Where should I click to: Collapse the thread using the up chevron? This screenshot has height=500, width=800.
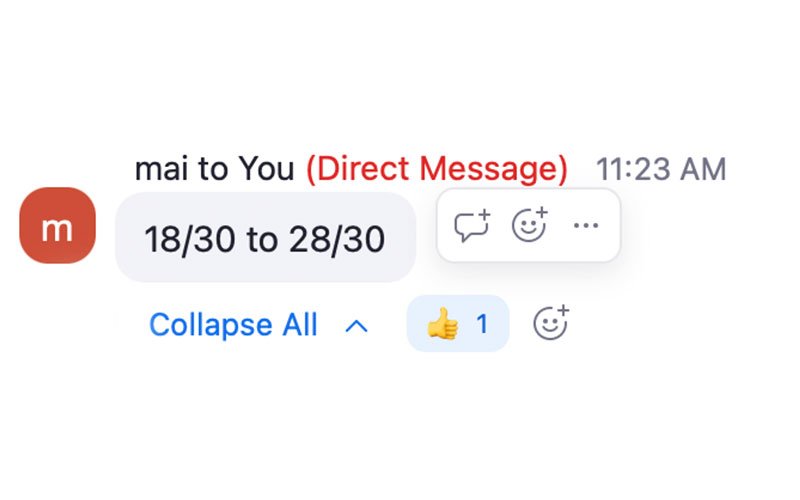point(356,325)
